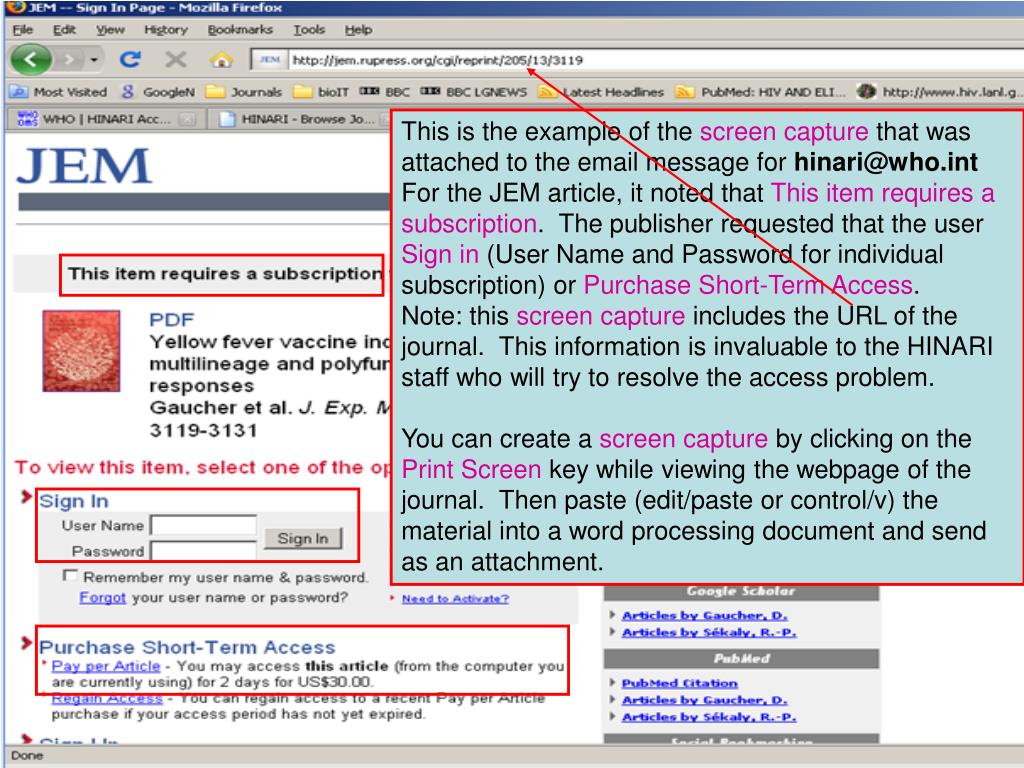Reload the page with the refresh icon
The image size is (1024, 768).
(130, 59)
